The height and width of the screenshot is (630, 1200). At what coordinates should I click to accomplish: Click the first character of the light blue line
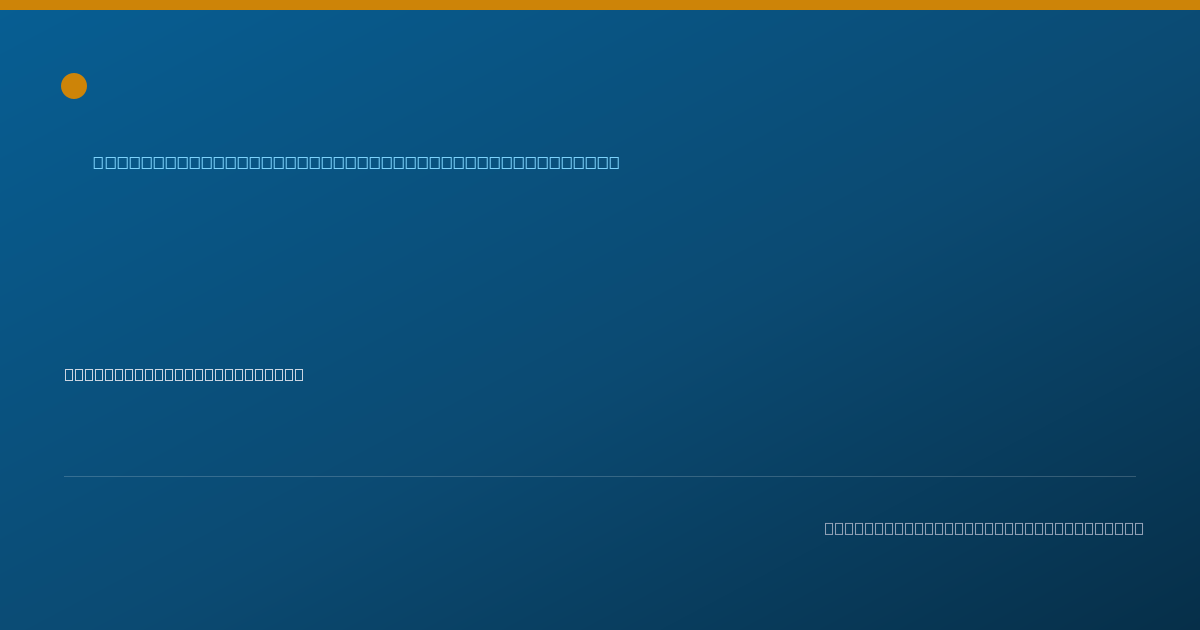(x=98, y=162)
